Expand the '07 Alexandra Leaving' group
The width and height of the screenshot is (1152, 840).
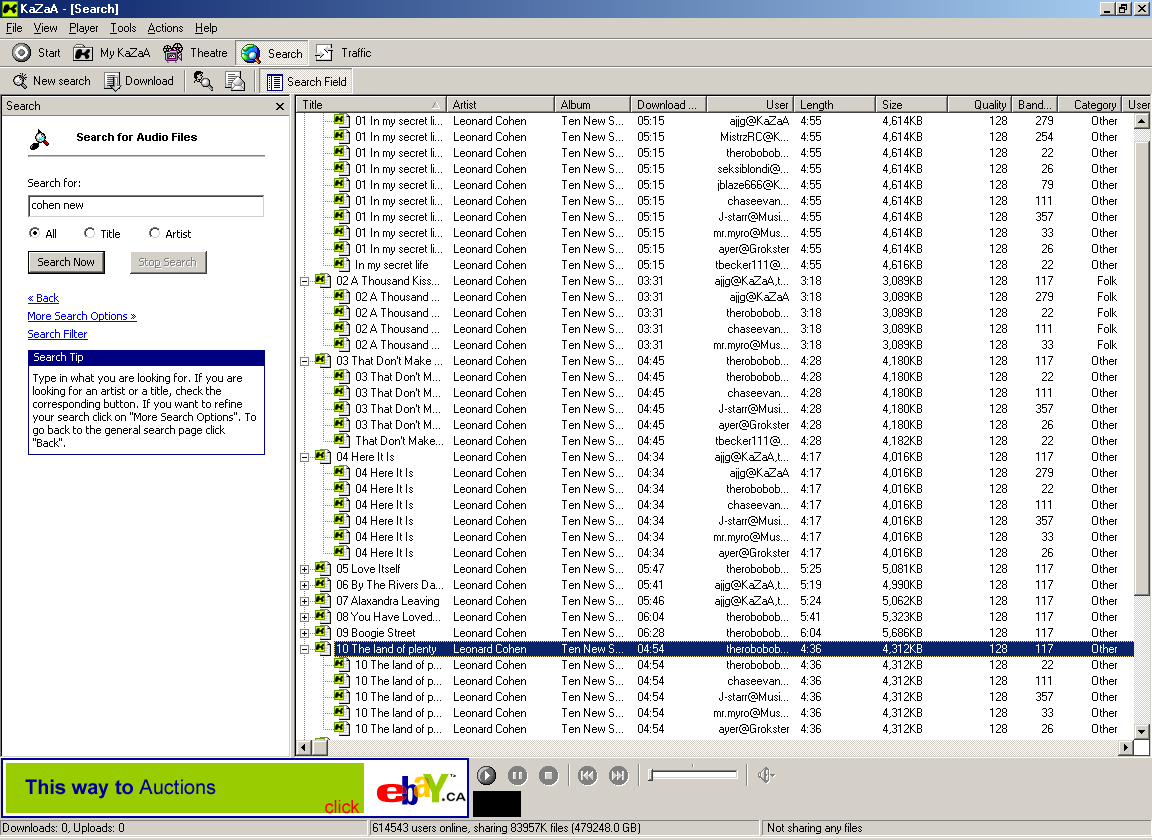pos(304,601)
